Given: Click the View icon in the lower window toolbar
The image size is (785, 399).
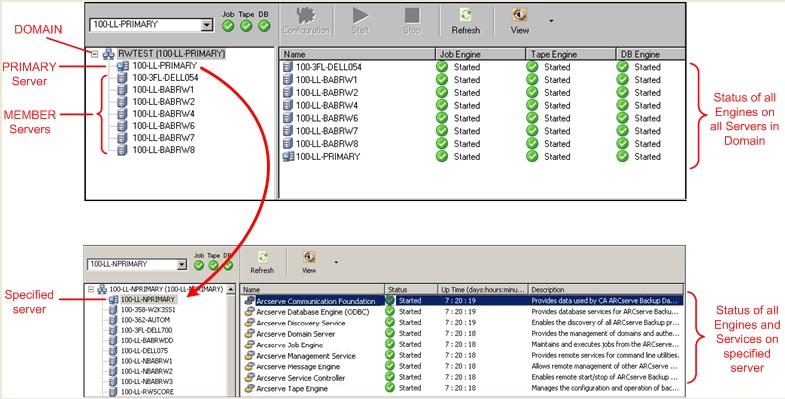Looking at the screenshot, I should click(309, 257).
